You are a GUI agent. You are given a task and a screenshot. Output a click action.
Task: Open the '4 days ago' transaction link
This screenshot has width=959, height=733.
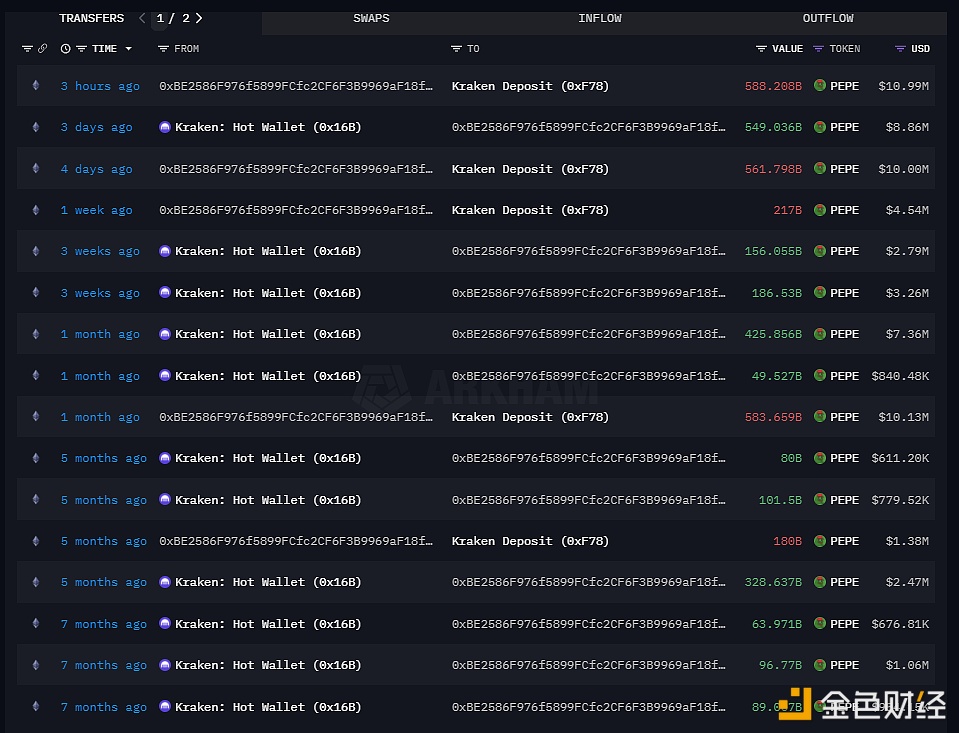click(x=97, y=169)
